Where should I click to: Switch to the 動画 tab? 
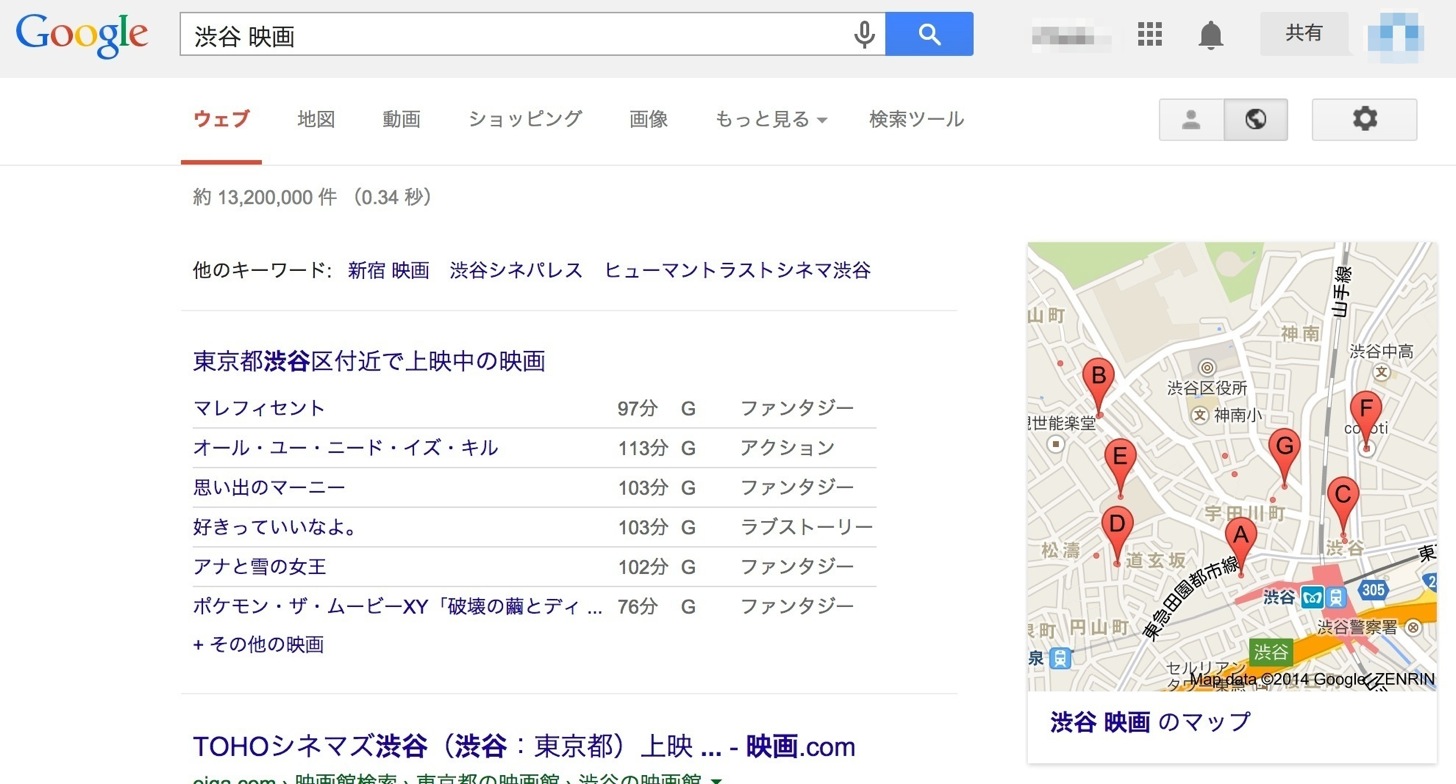[x=401, y=119]
